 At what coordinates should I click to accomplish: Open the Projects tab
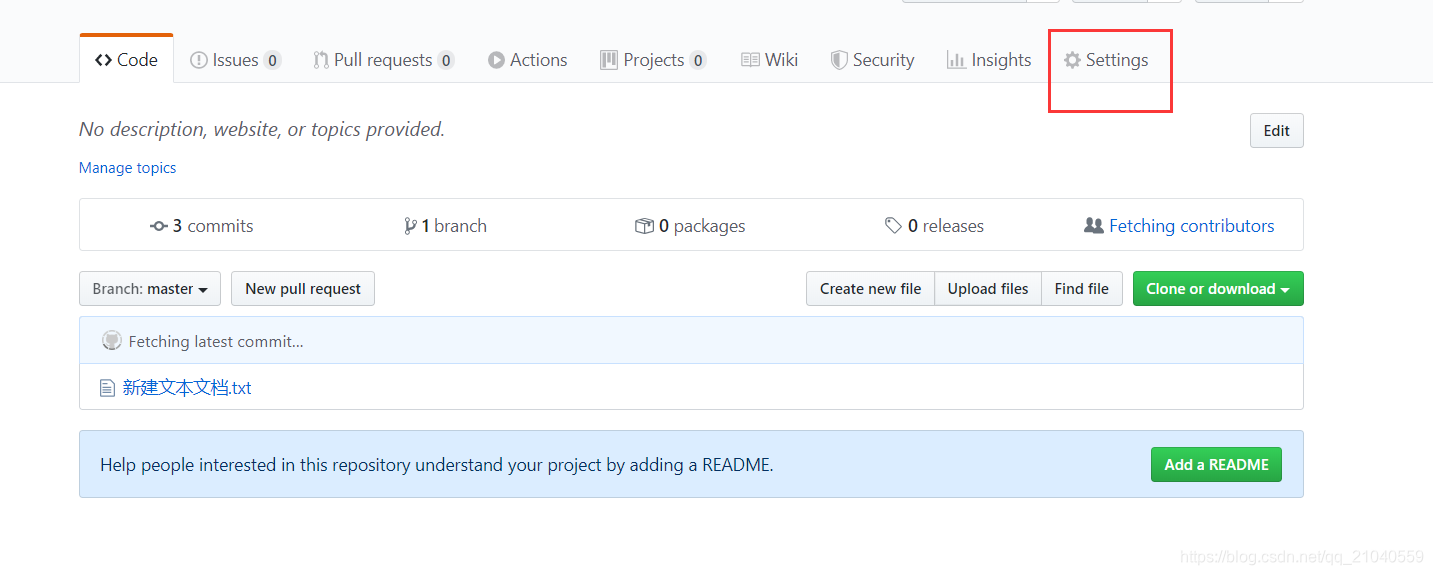pyautogui.click(x=653, y=60)
